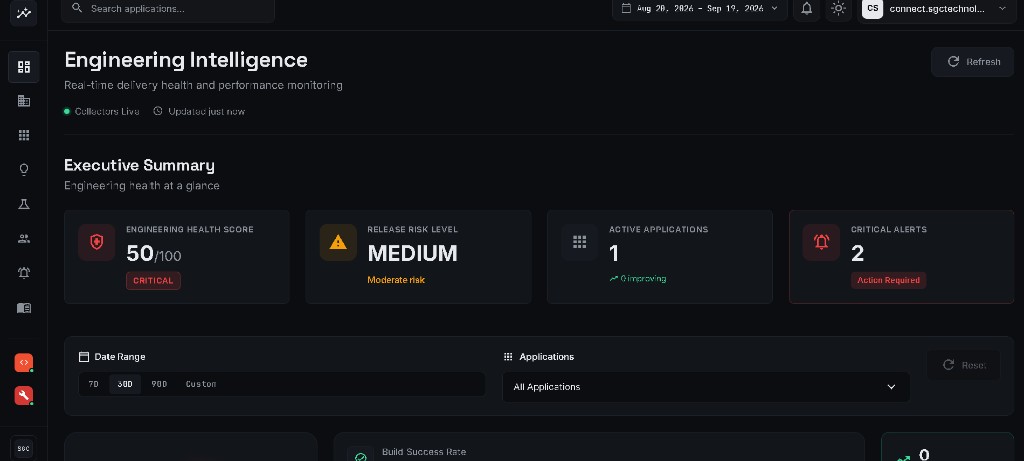
Task: Click the Moderate risk label
Action: tap(396, 280)
